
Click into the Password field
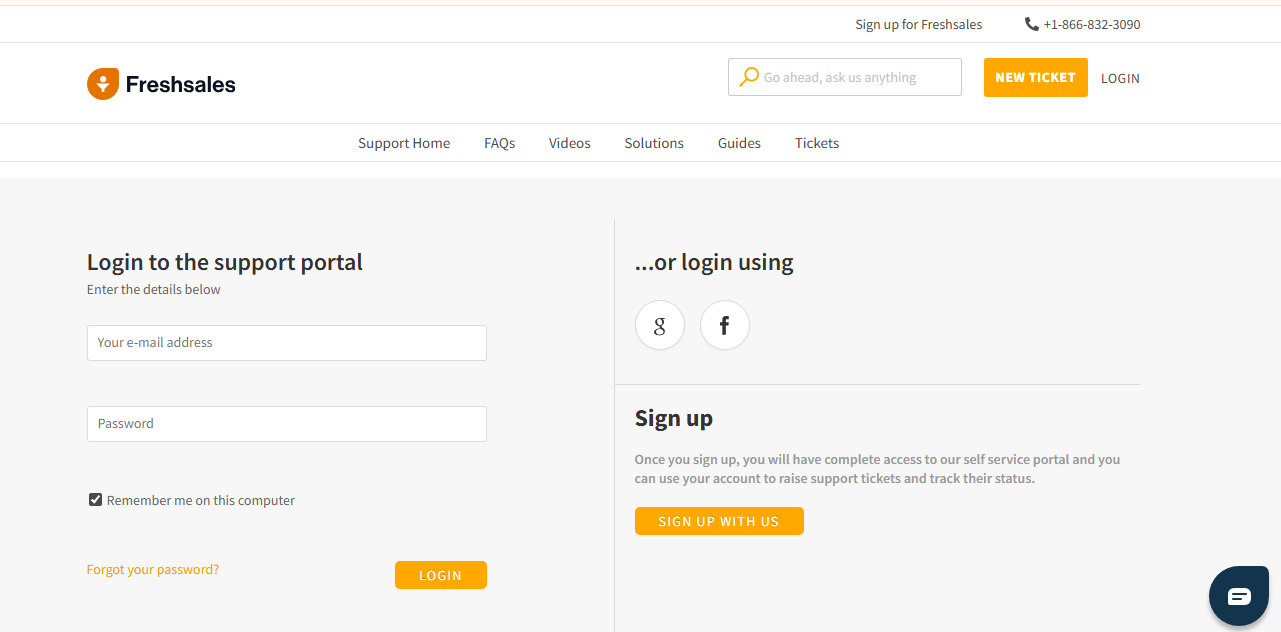[287, 423]
